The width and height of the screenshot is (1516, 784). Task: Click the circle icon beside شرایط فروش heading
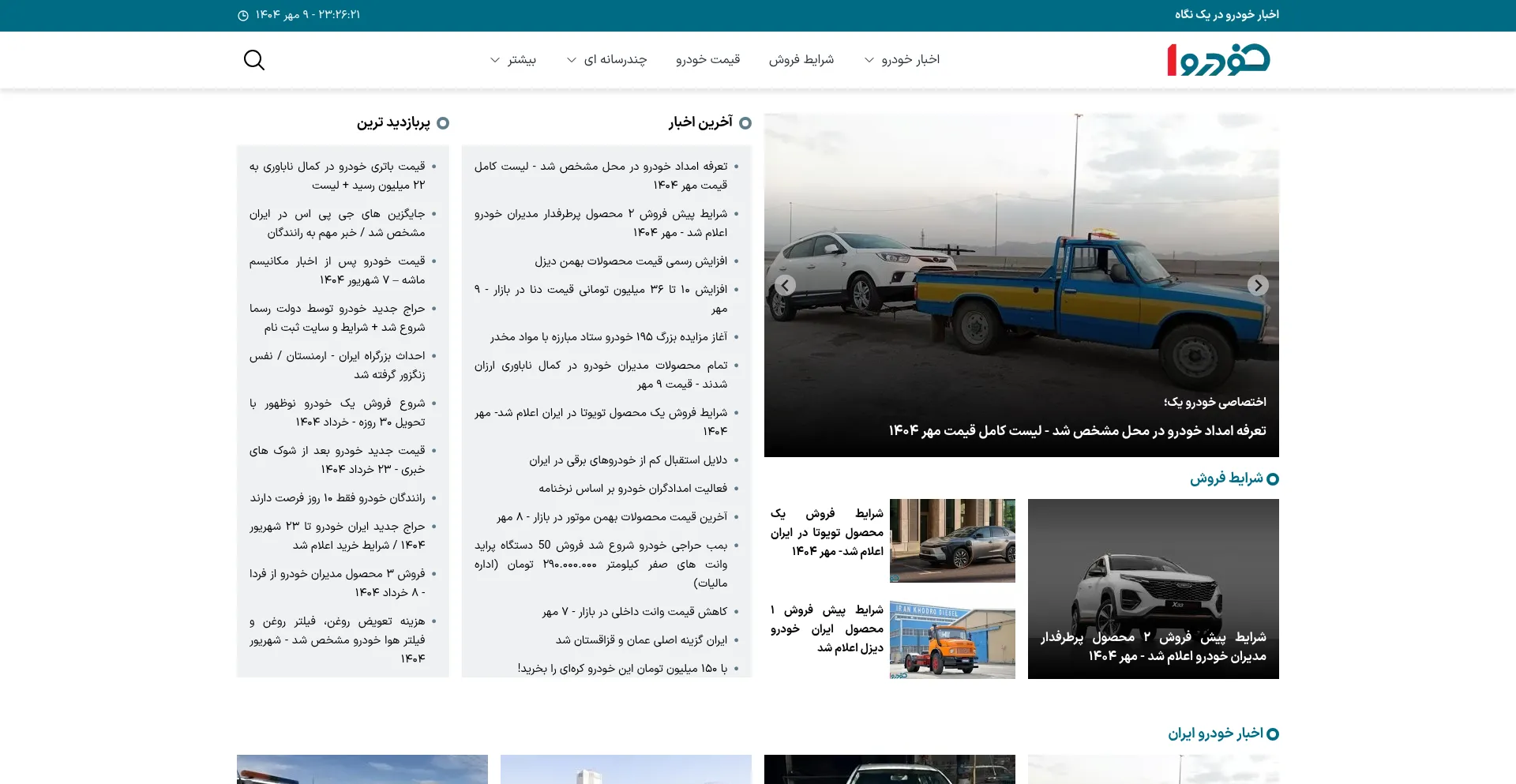[1272, 479]
